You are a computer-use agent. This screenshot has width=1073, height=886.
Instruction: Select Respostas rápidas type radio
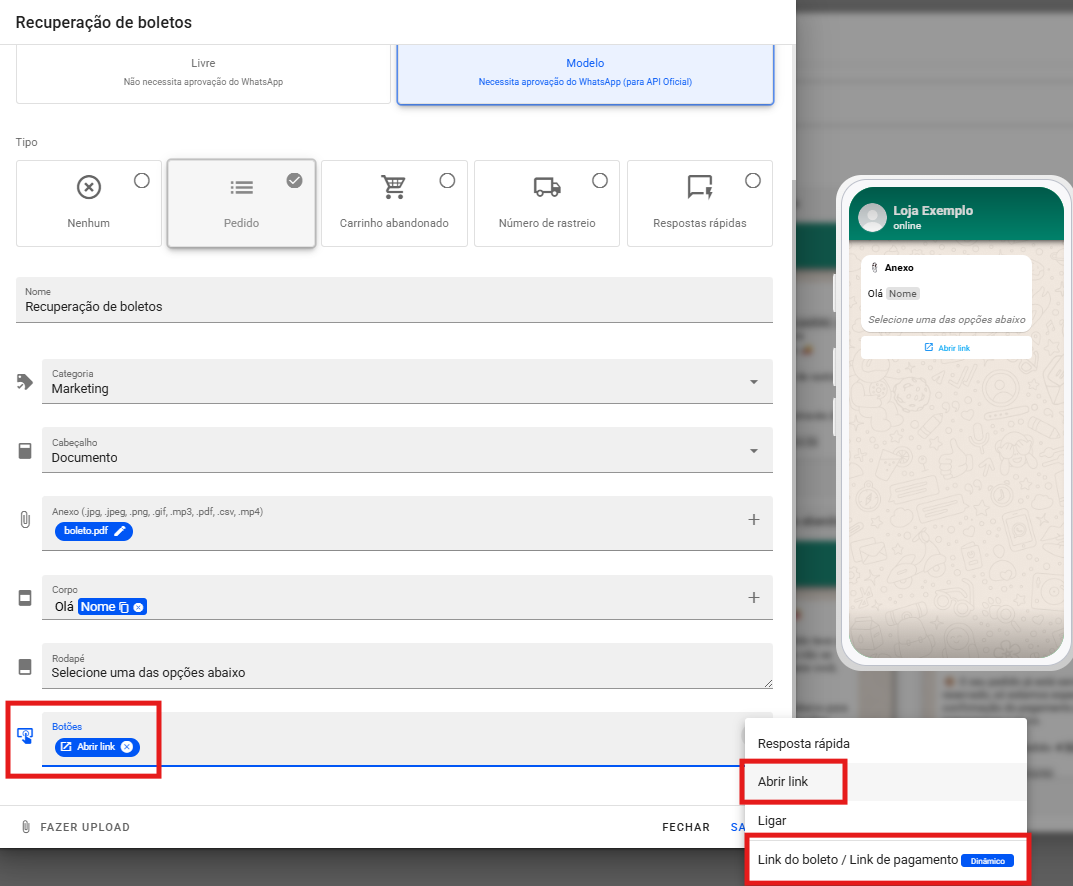tap(753, 181)
